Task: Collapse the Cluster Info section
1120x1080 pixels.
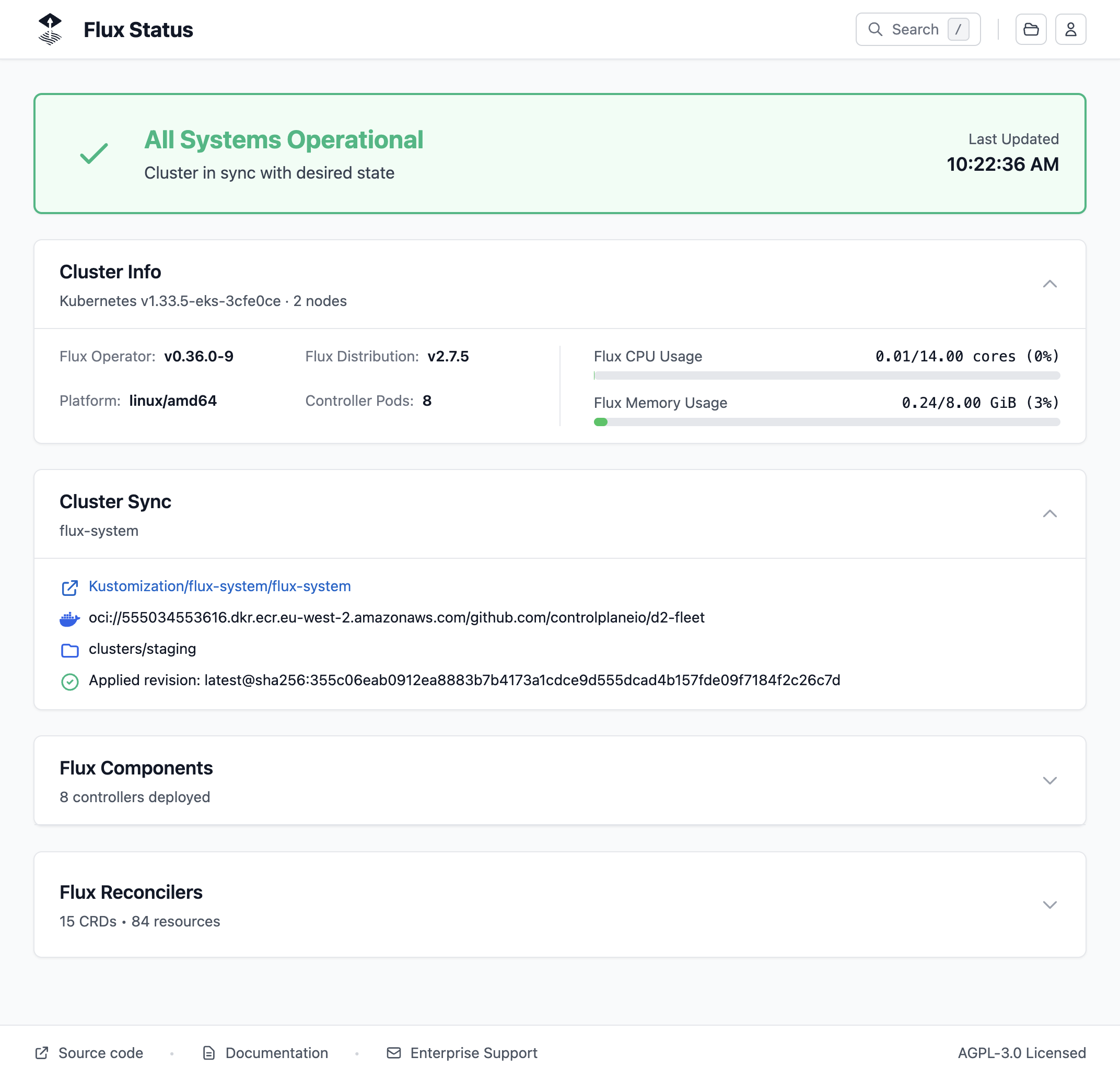Action: (1051, 284)
